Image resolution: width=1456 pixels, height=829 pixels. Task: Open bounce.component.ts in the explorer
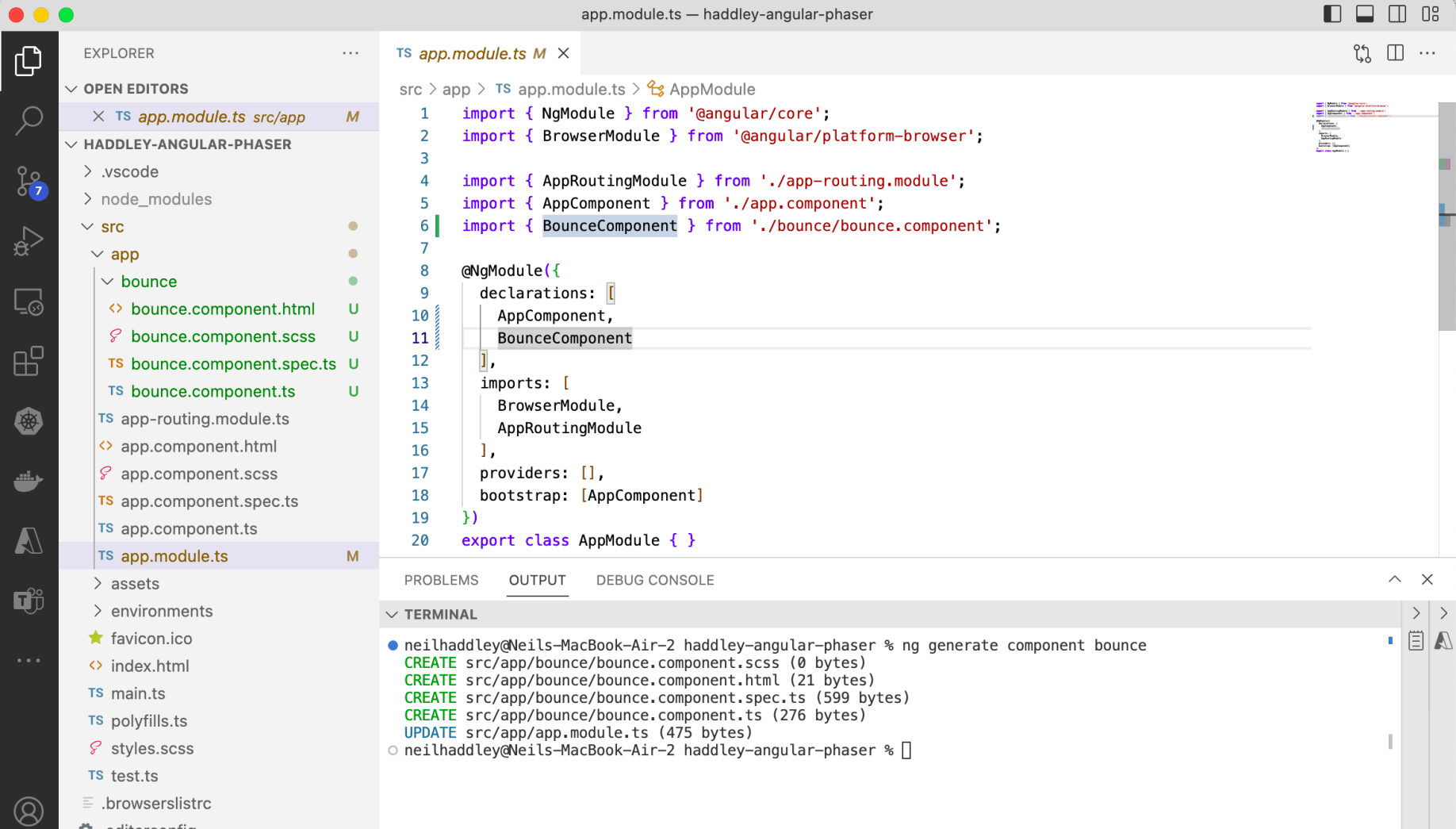pyautogui.click(x=213, y=391)
